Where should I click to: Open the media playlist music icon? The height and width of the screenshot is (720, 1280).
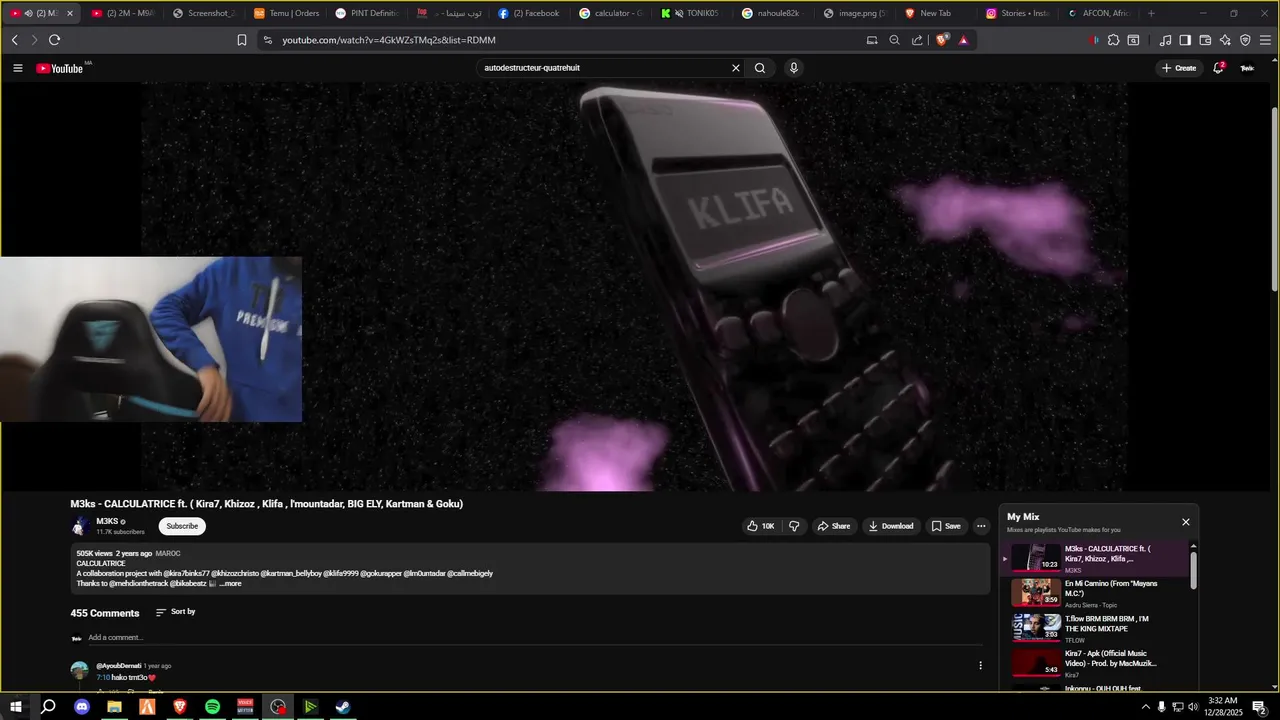point(1165,40)
